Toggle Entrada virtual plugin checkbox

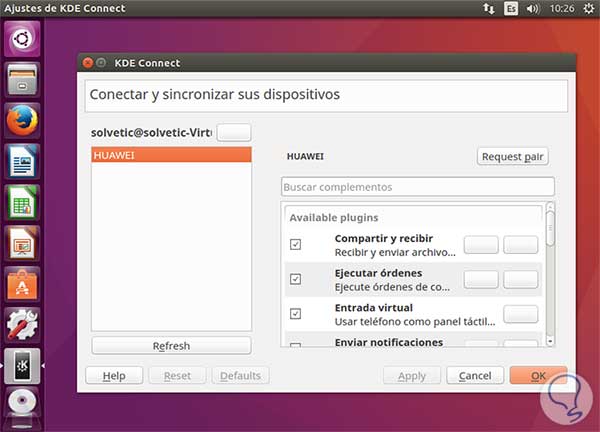[295, 314]
